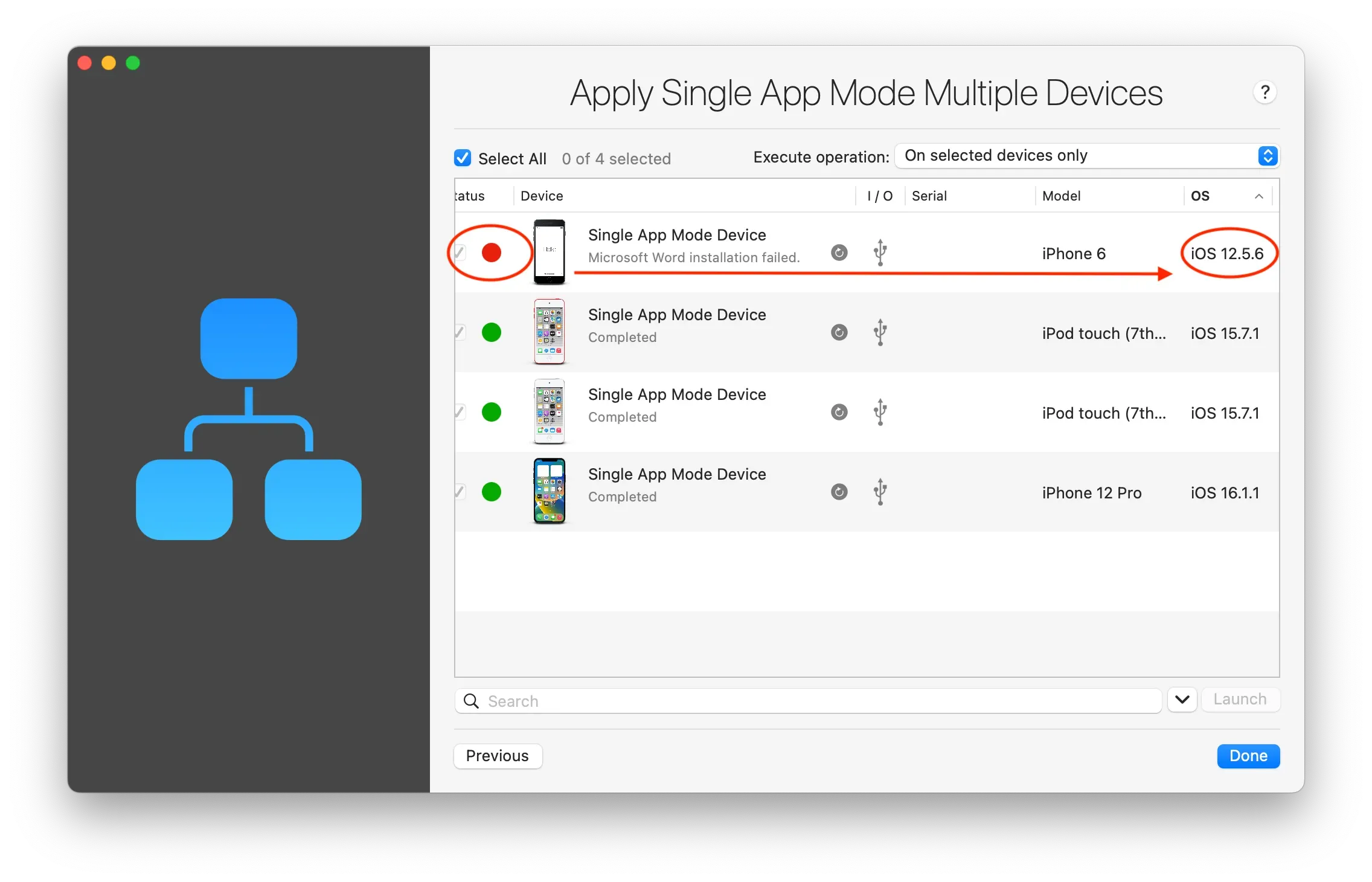The width and height of the screenshot is (1372, 882).
Task: Click the green status dot on iPhone 12 Pro row
Action: [492, 492]
